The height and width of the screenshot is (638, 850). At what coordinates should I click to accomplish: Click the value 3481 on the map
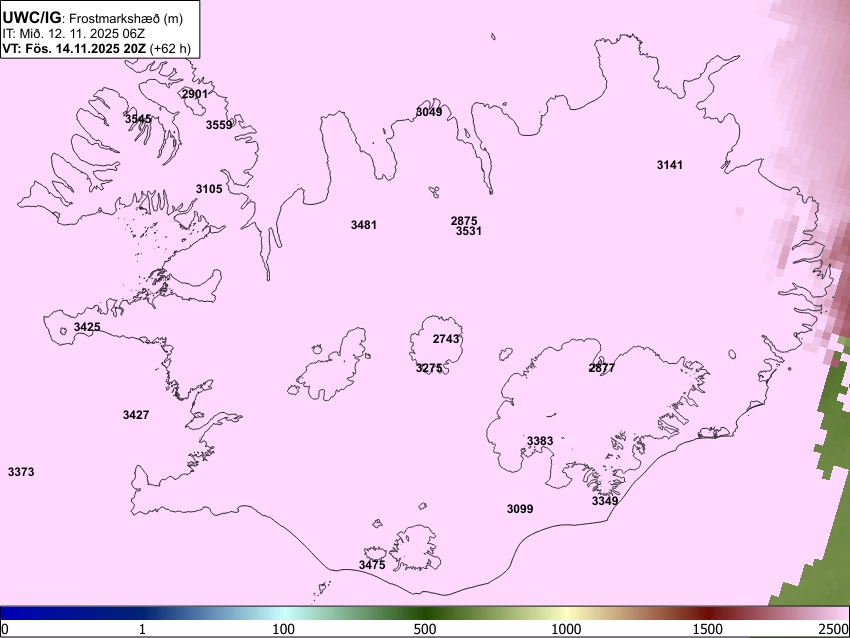coord(364,224)
